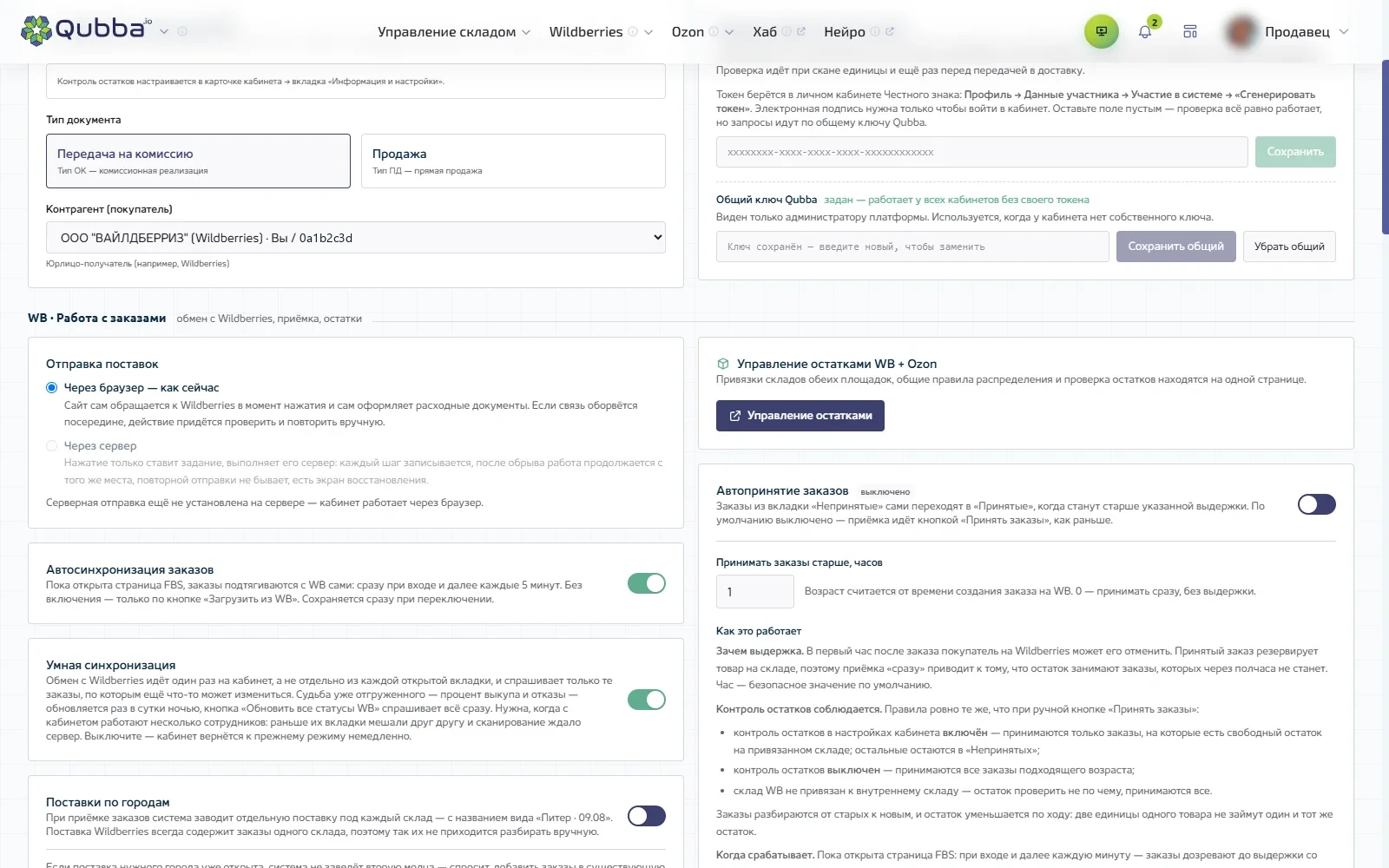Click "WB · Работа с заказами" heading
This screenshot has height=868, width=1389.
point(96,318)
